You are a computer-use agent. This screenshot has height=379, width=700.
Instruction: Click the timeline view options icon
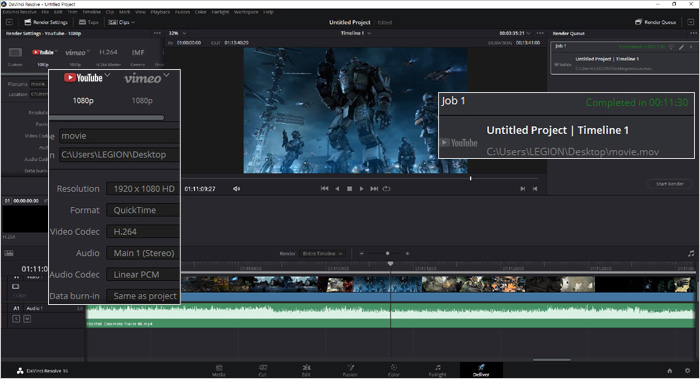pyautogui.click(x=9, y=253)
